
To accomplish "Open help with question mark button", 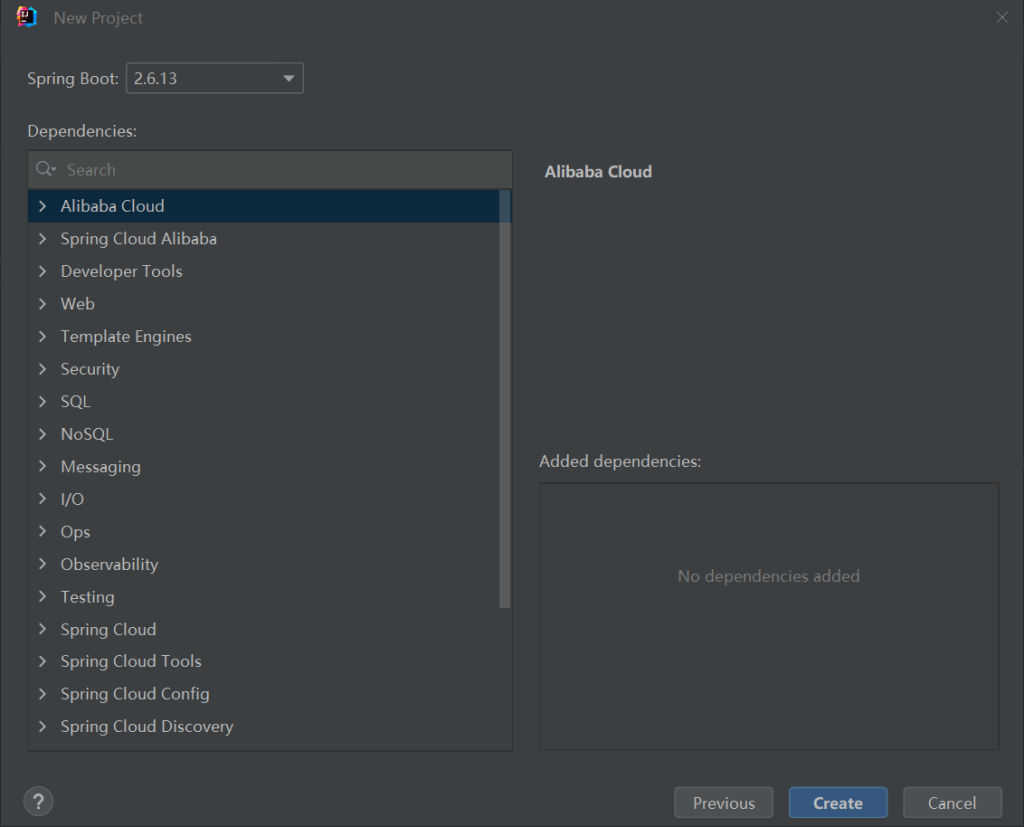I will [39, 802].
